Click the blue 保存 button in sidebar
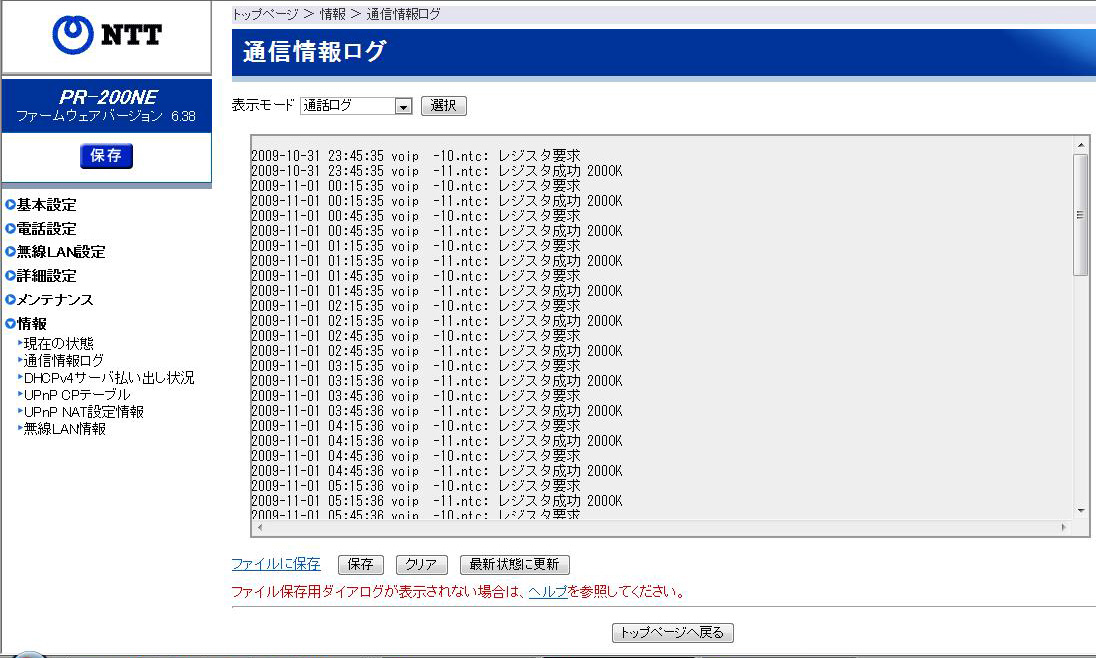 (x=106, y=156)
